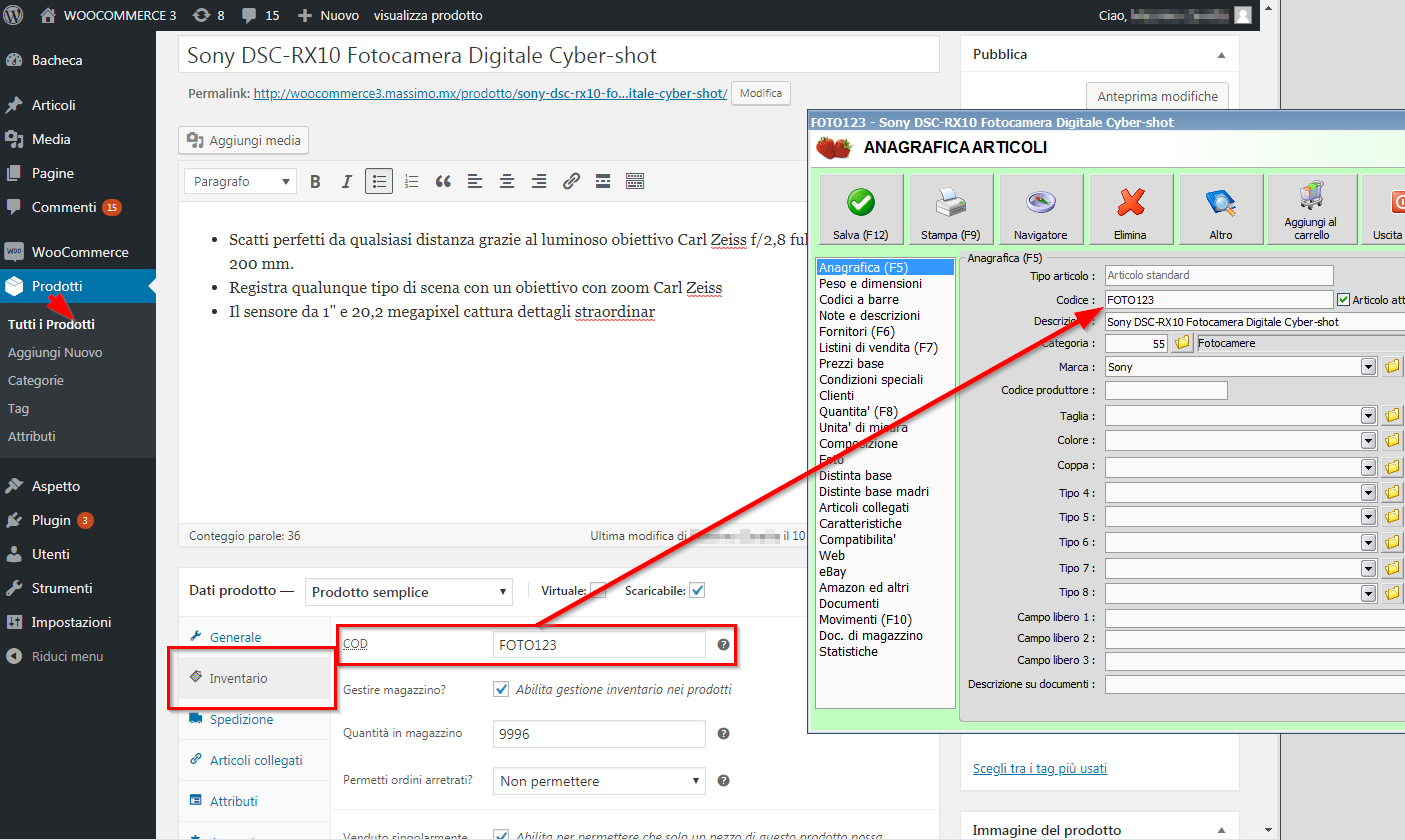Viewport: 1405px width, 840px height.
Task: Click the COD field containing FOTO123
Action: (x=600, y=645)
